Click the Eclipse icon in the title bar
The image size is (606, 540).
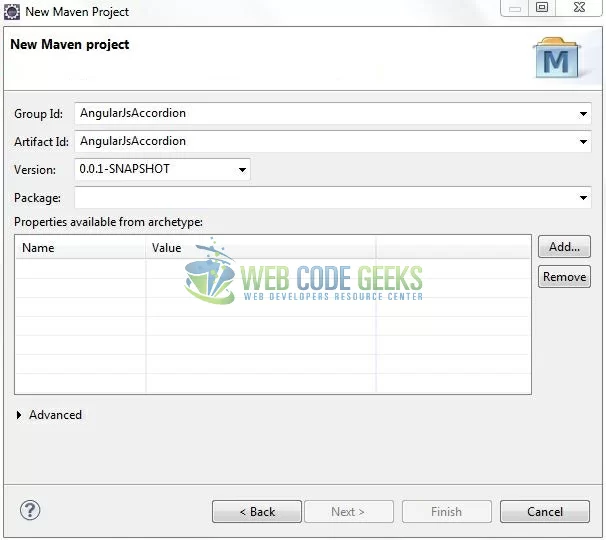point(12,12)
